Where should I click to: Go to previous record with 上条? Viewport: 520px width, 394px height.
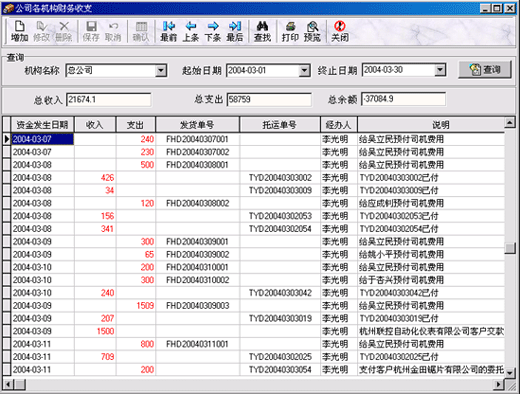(x=191, y=31)
